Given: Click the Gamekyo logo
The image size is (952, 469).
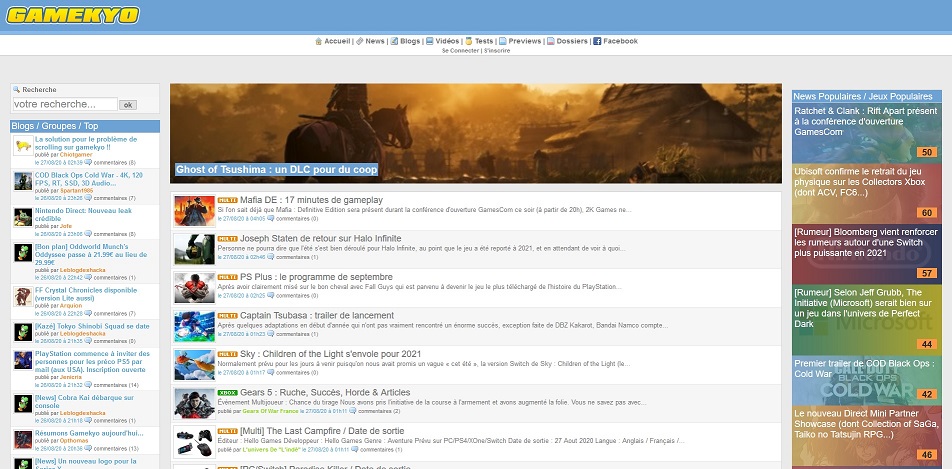Looking at the screenshot, I should (x=73, y=15).
